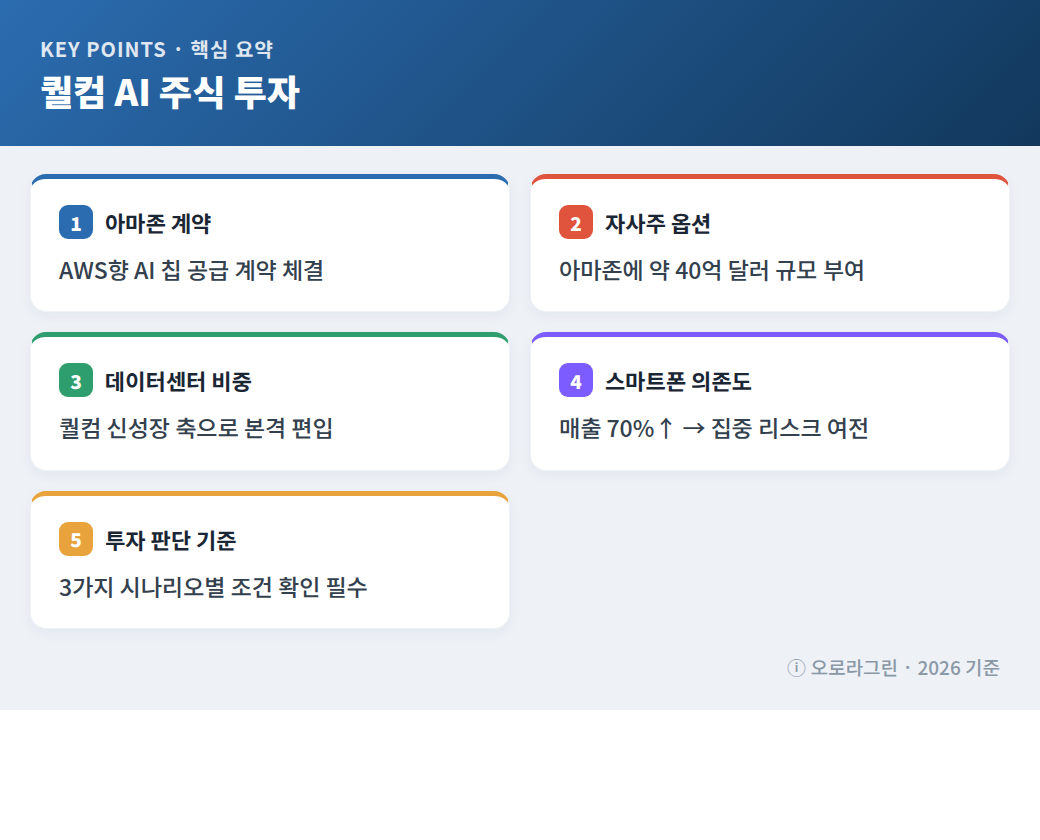1040x840 pixels.
Task: Click the main title 퀄컴 AI 주식 투자
Action: point(170,92)
